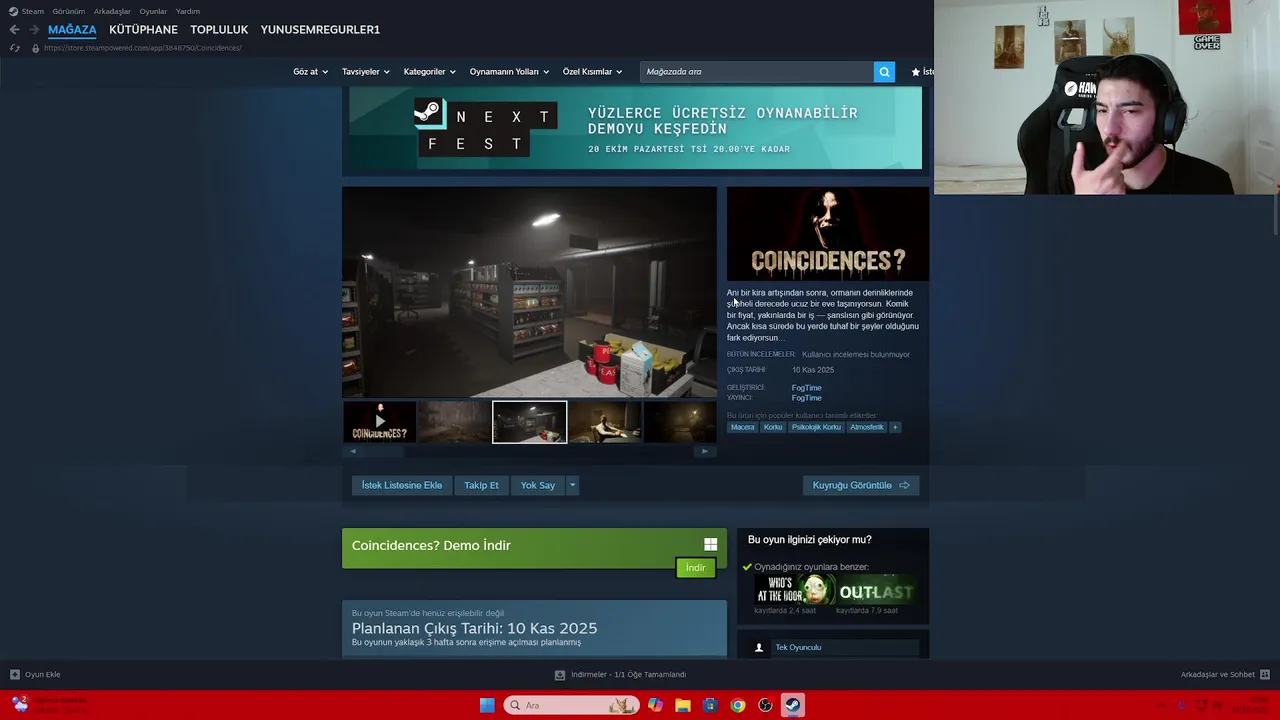Click the single player person icon
The height and width of the screenshot is (720, 1280).
pyautogui.click(x=758, y=647)
